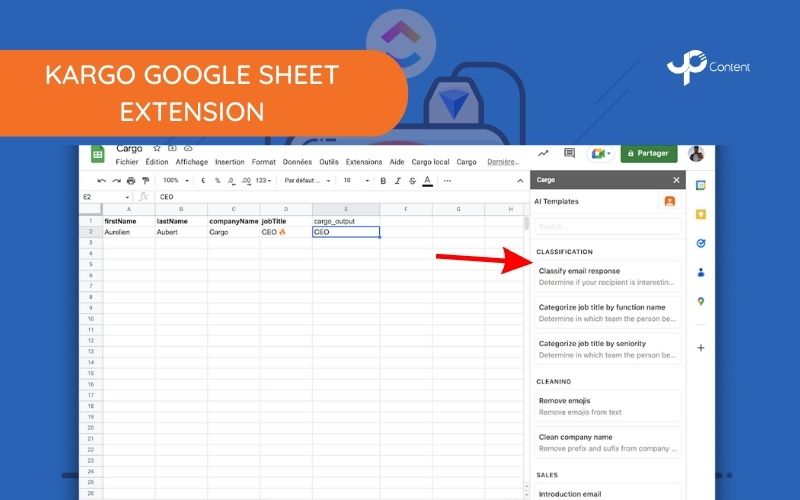The width and height of the screenshot is (800, 500).
Task: Apply strikethrough formatting
Action: click(412, 181)
